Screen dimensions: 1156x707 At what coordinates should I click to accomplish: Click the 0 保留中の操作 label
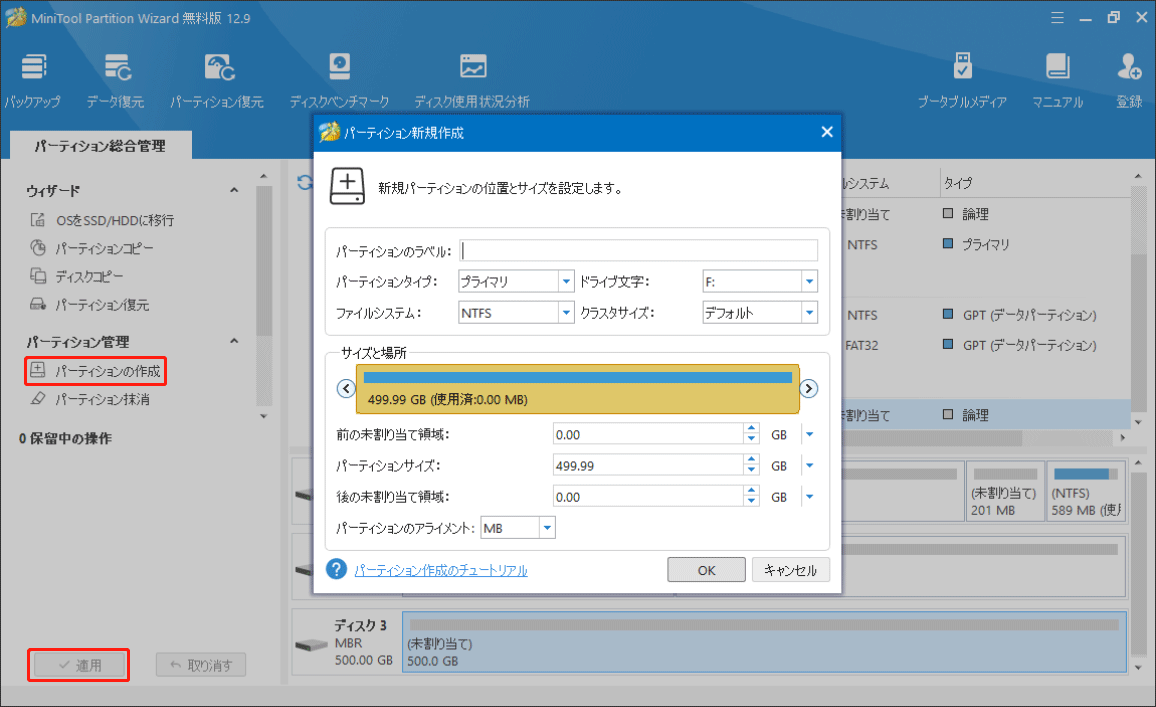[x=66, y=439]
